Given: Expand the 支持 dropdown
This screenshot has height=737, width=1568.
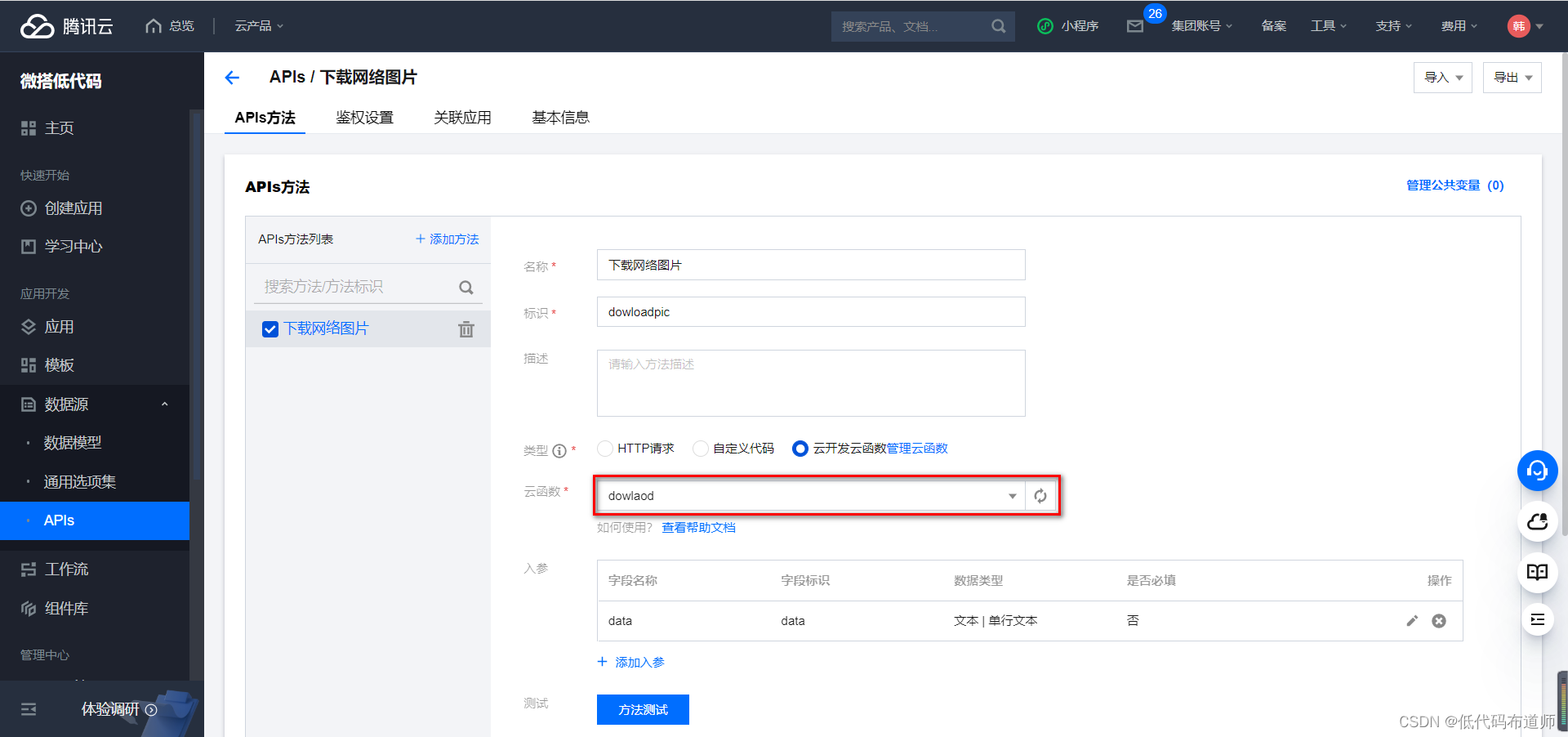Looking at the screenshot, I should click(x=1393, y=26).
